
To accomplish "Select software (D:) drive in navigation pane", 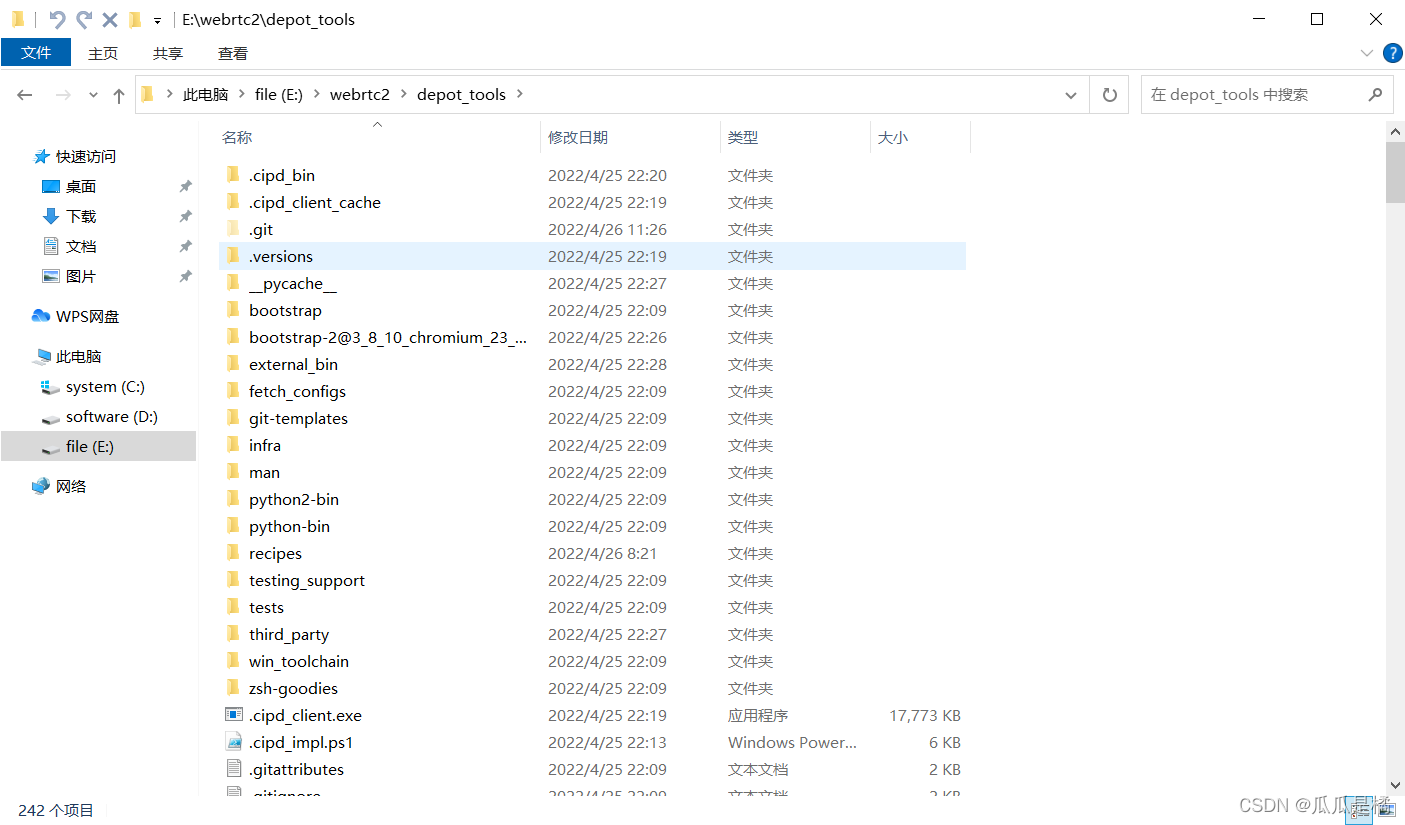I will (x=112, y=416).
